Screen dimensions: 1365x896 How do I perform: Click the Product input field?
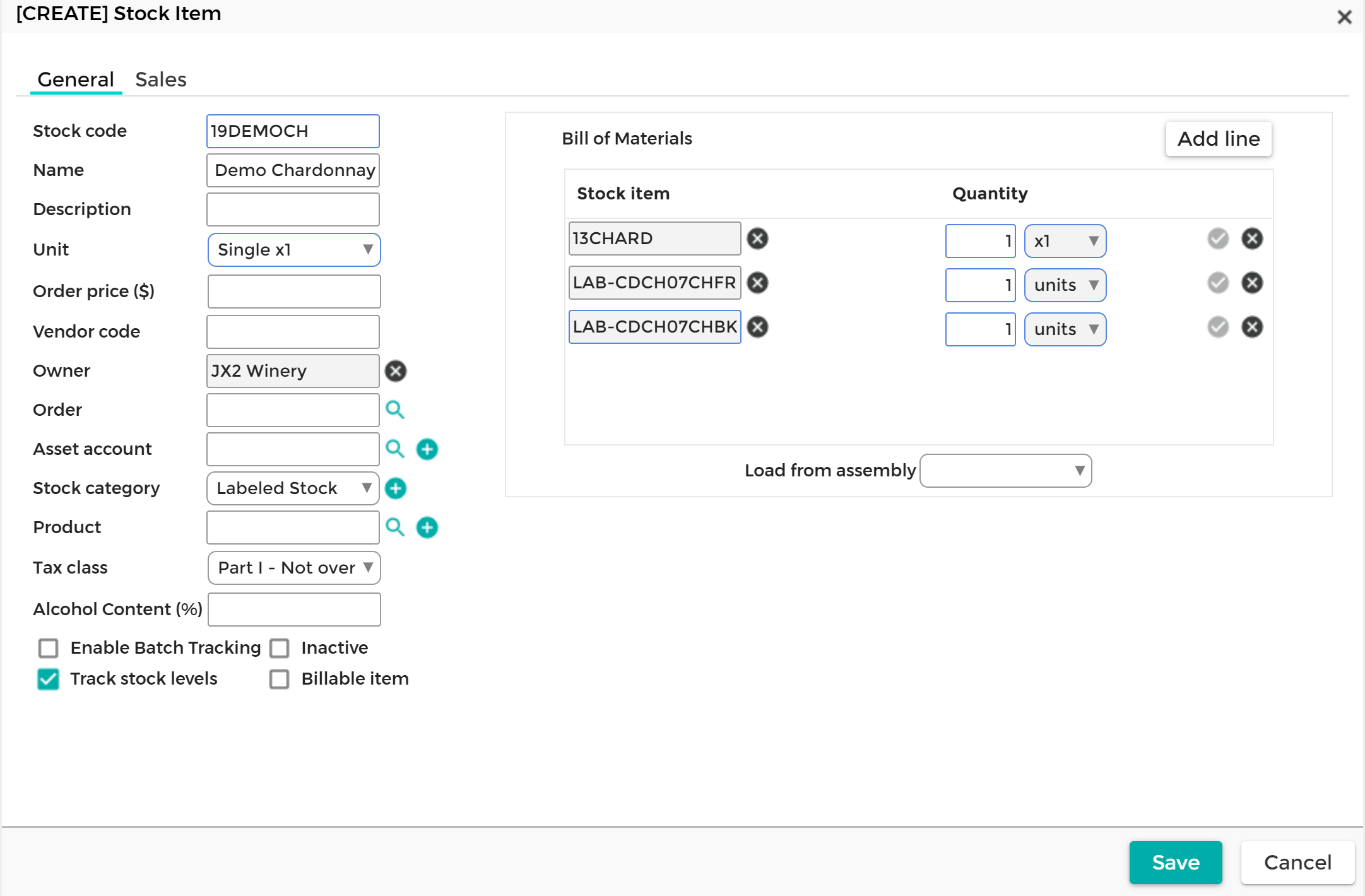point(293,528)
